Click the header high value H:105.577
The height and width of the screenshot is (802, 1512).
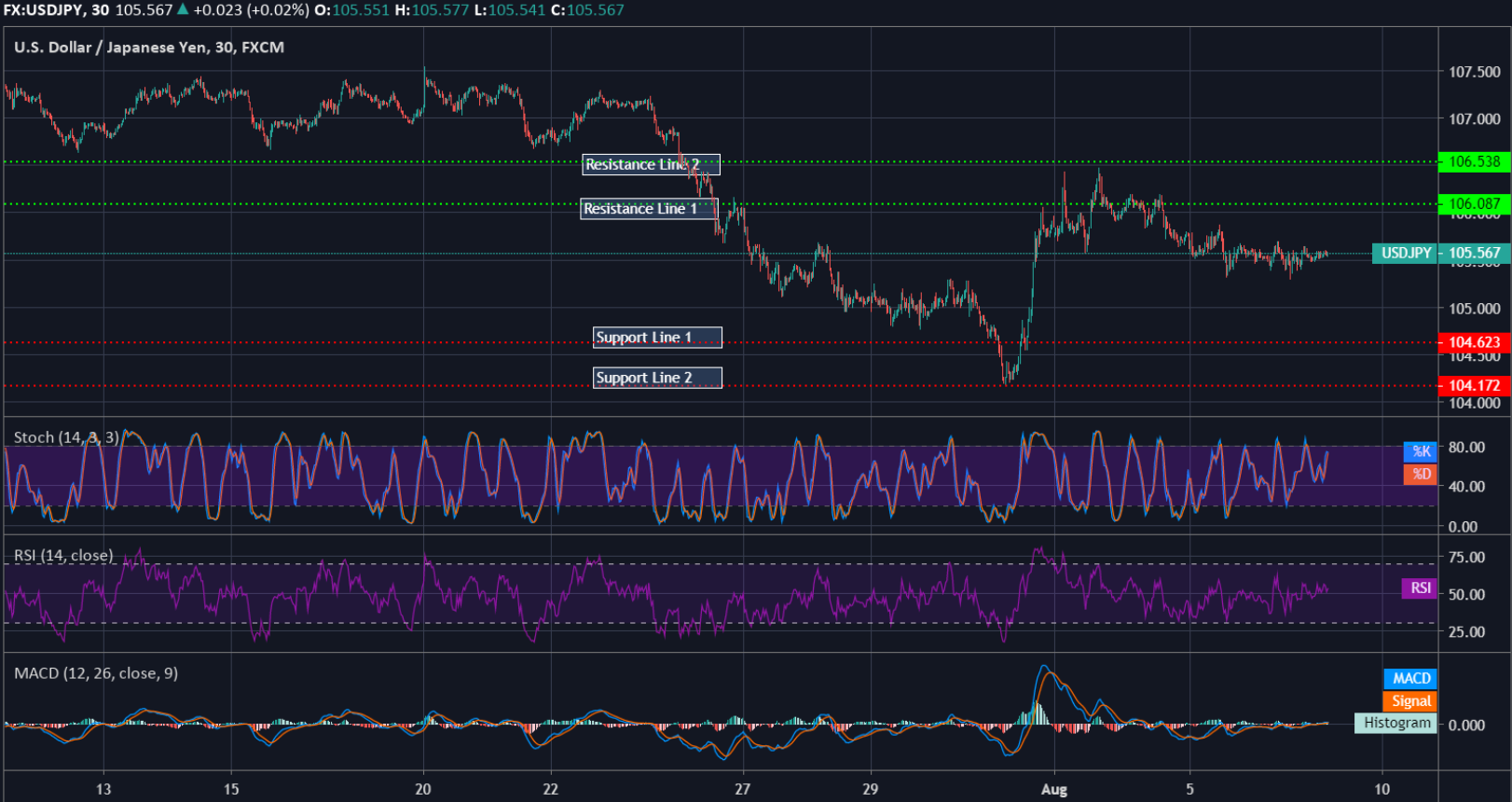pyautogui.click(x=433, y=10)
